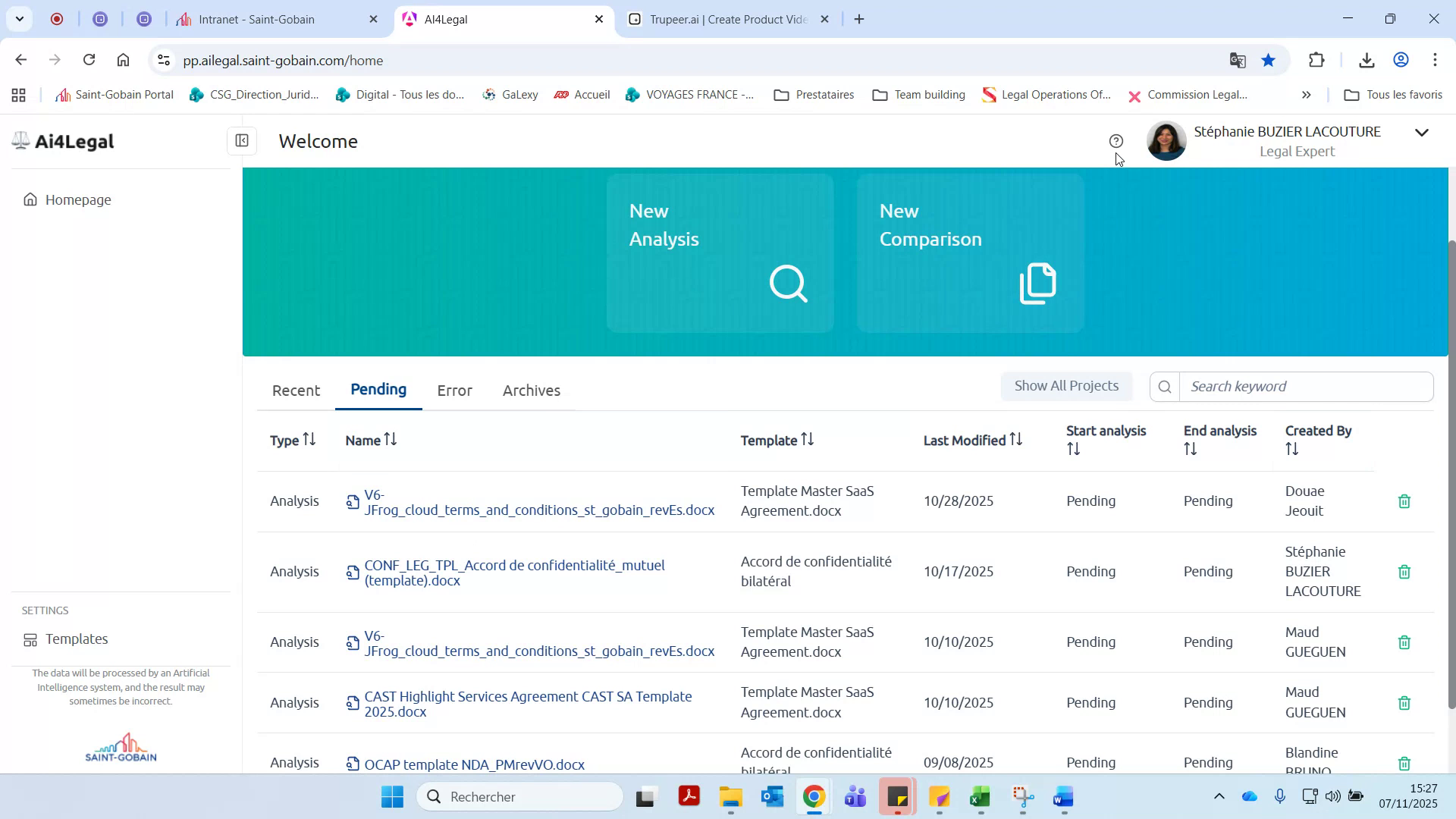The height and width of the screenshot is (819, 1456).
Task: Open Google Translate icon in the address bar
Action: tap(1238, 60)
